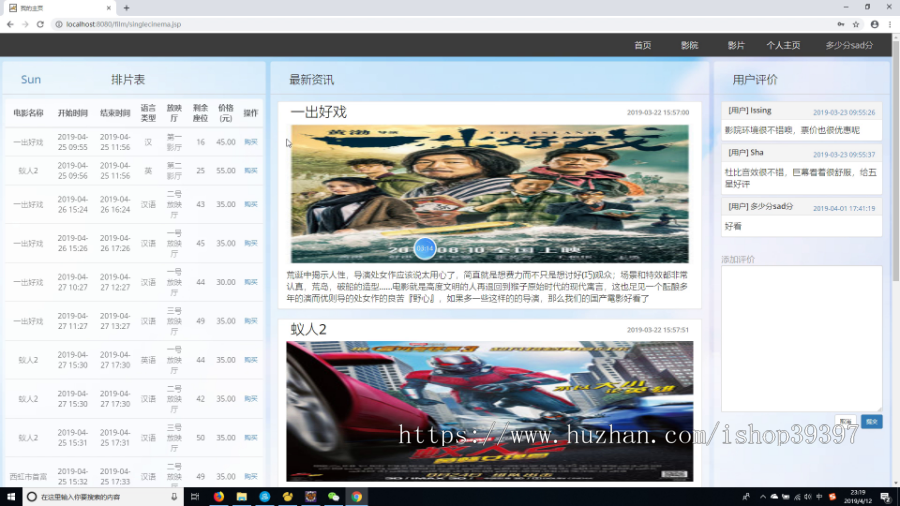The width and height of the screenshot is (900, 506).
Task: Buy ticket for 一出好戏 starting 04-26 15:24
Action: click(251, 204)
